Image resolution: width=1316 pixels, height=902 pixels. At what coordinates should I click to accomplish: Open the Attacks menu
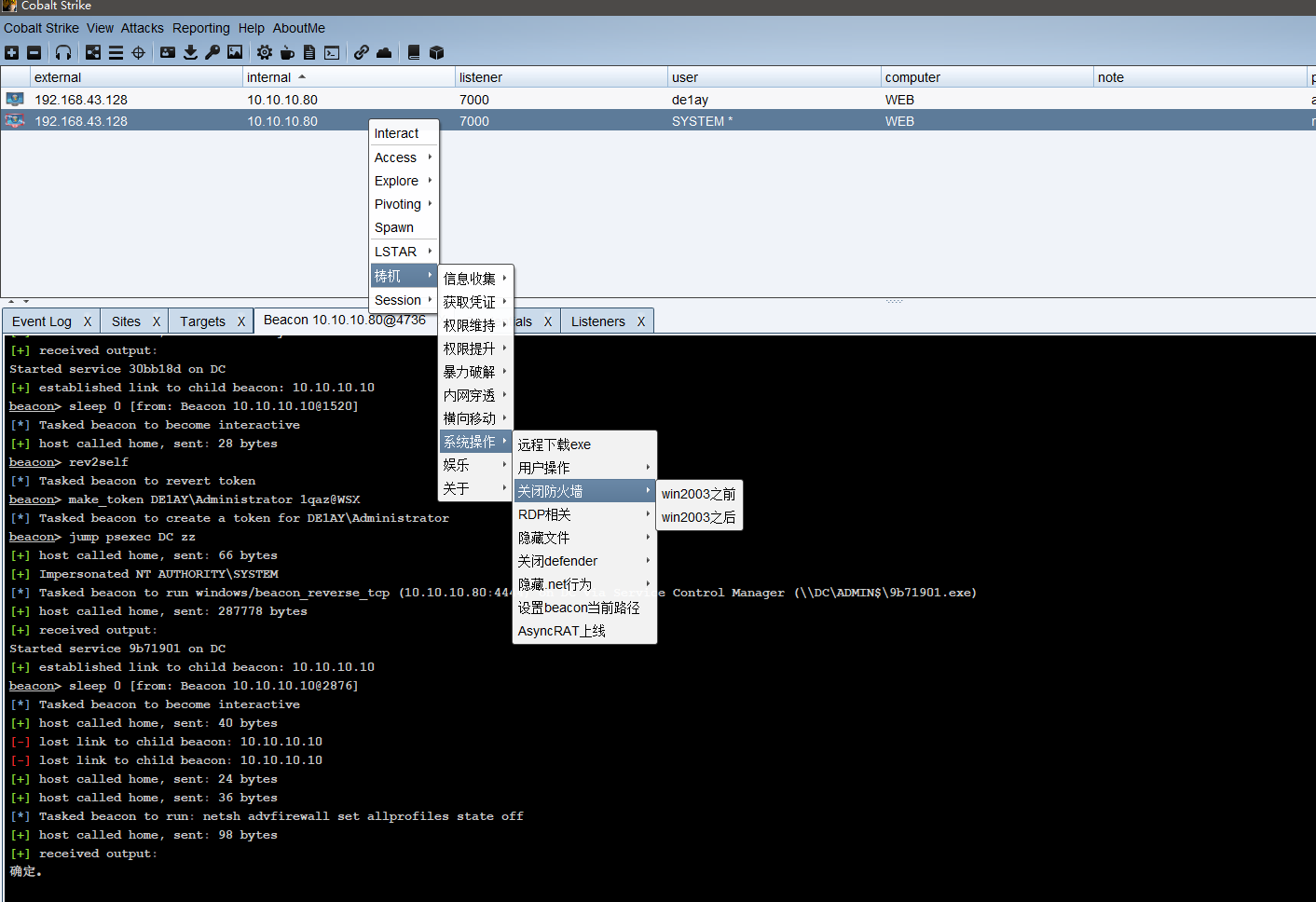coord(142,28)
